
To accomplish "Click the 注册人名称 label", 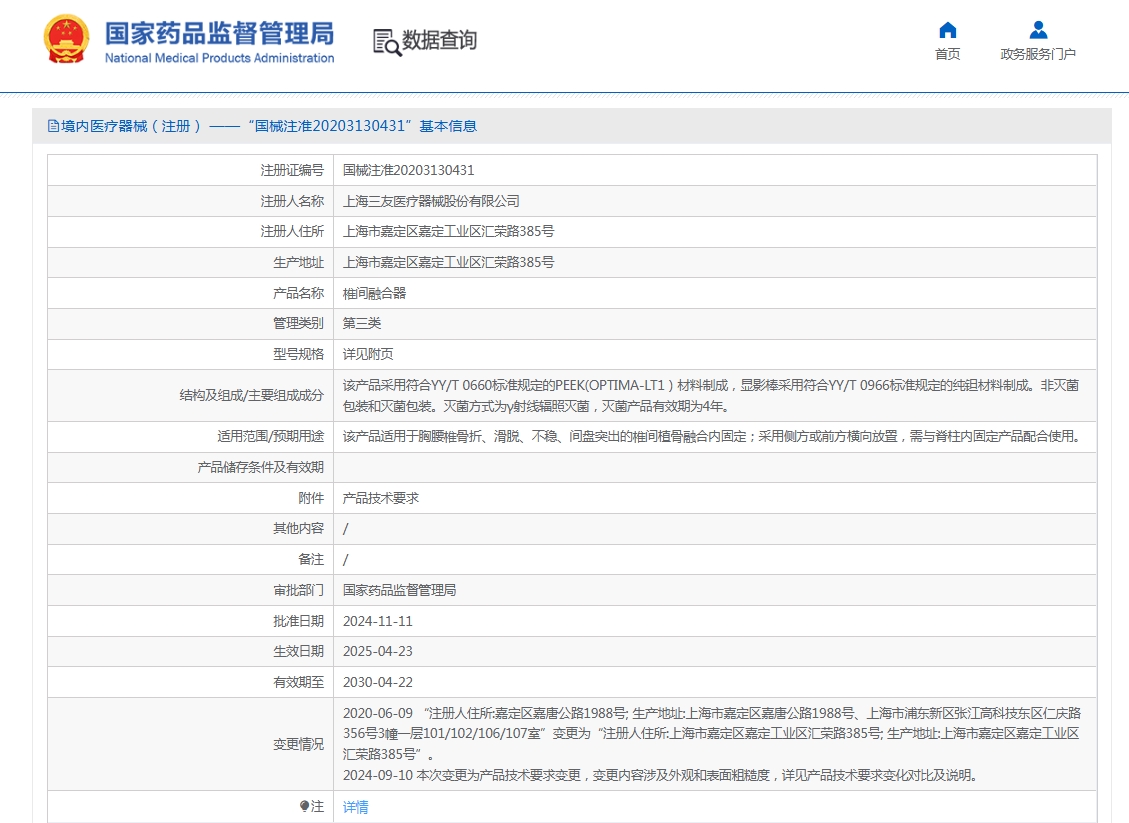I will coord(292,202).
